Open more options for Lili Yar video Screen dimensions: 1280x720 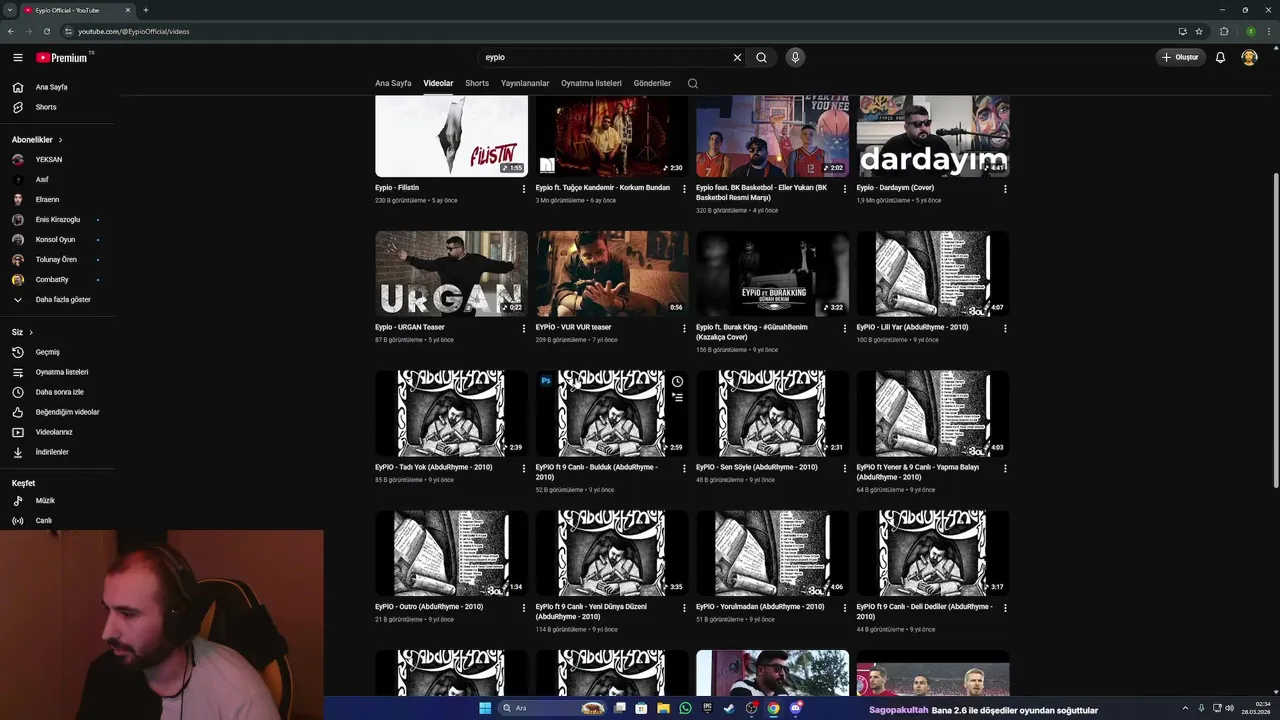pos(1005,328)
